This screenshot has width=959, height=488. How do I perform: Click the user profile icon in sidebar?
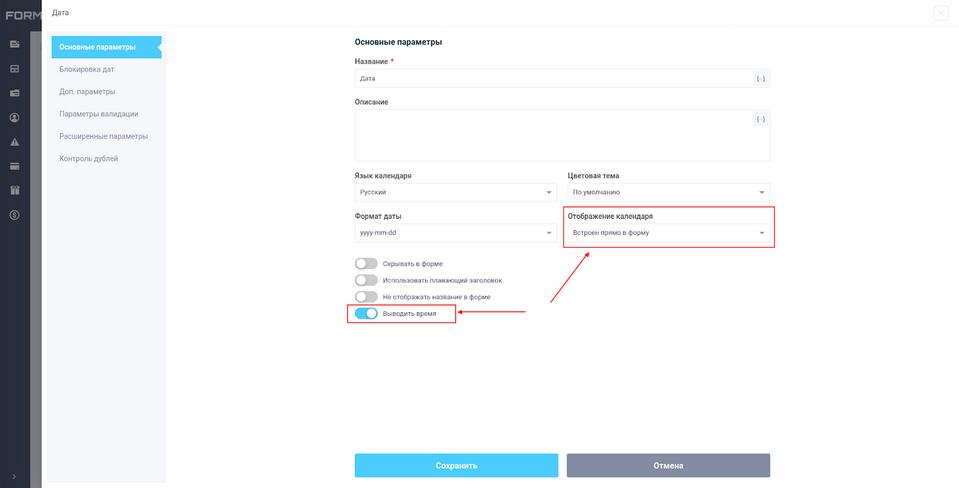(15, 117)
